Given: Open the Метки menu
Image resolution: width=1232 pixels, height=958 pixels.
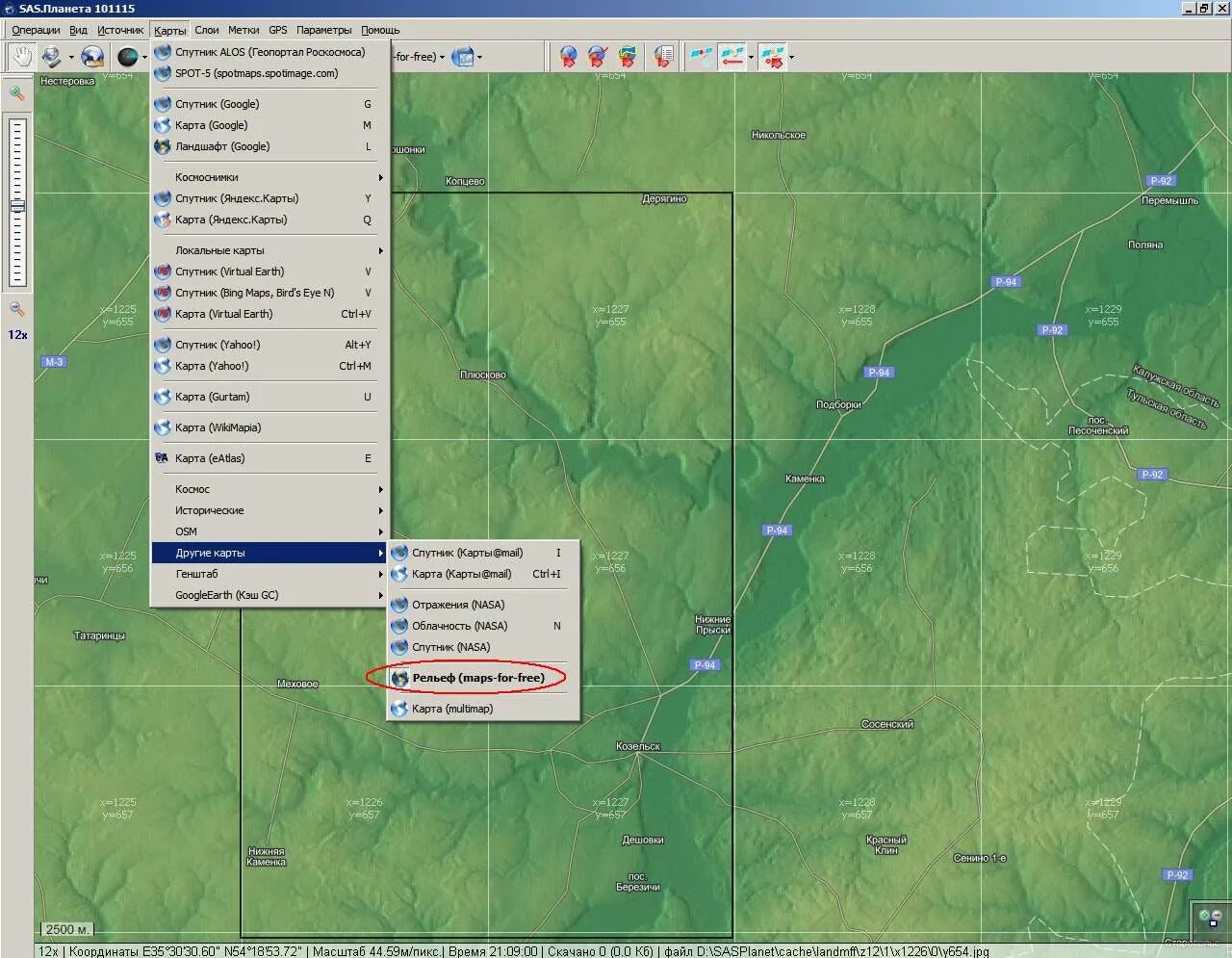Looking at the screenshot, I should tap(244, 30).
